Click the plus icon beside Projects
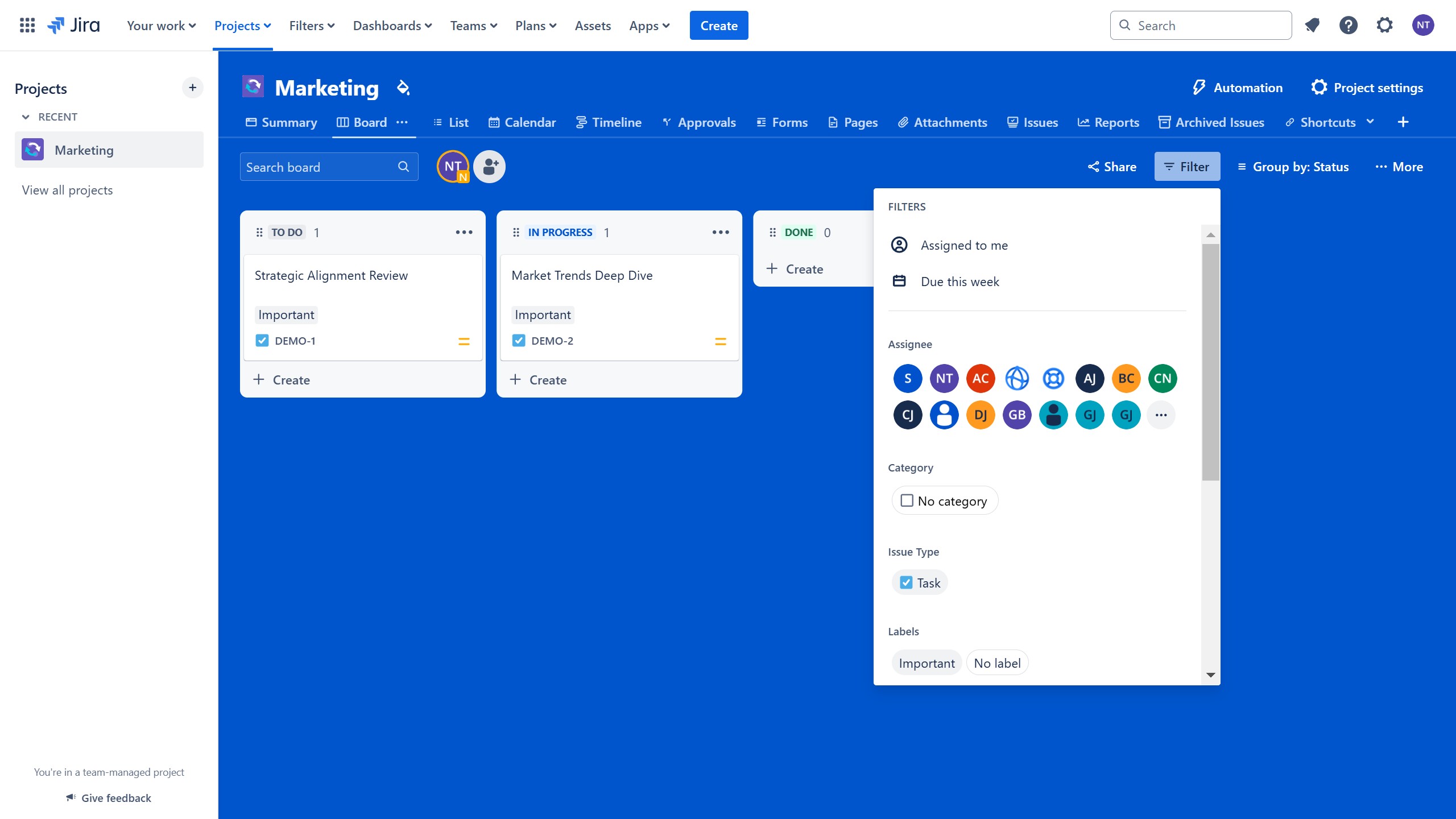The height and width of the screenshot is (819, 1456). point(192,88)
